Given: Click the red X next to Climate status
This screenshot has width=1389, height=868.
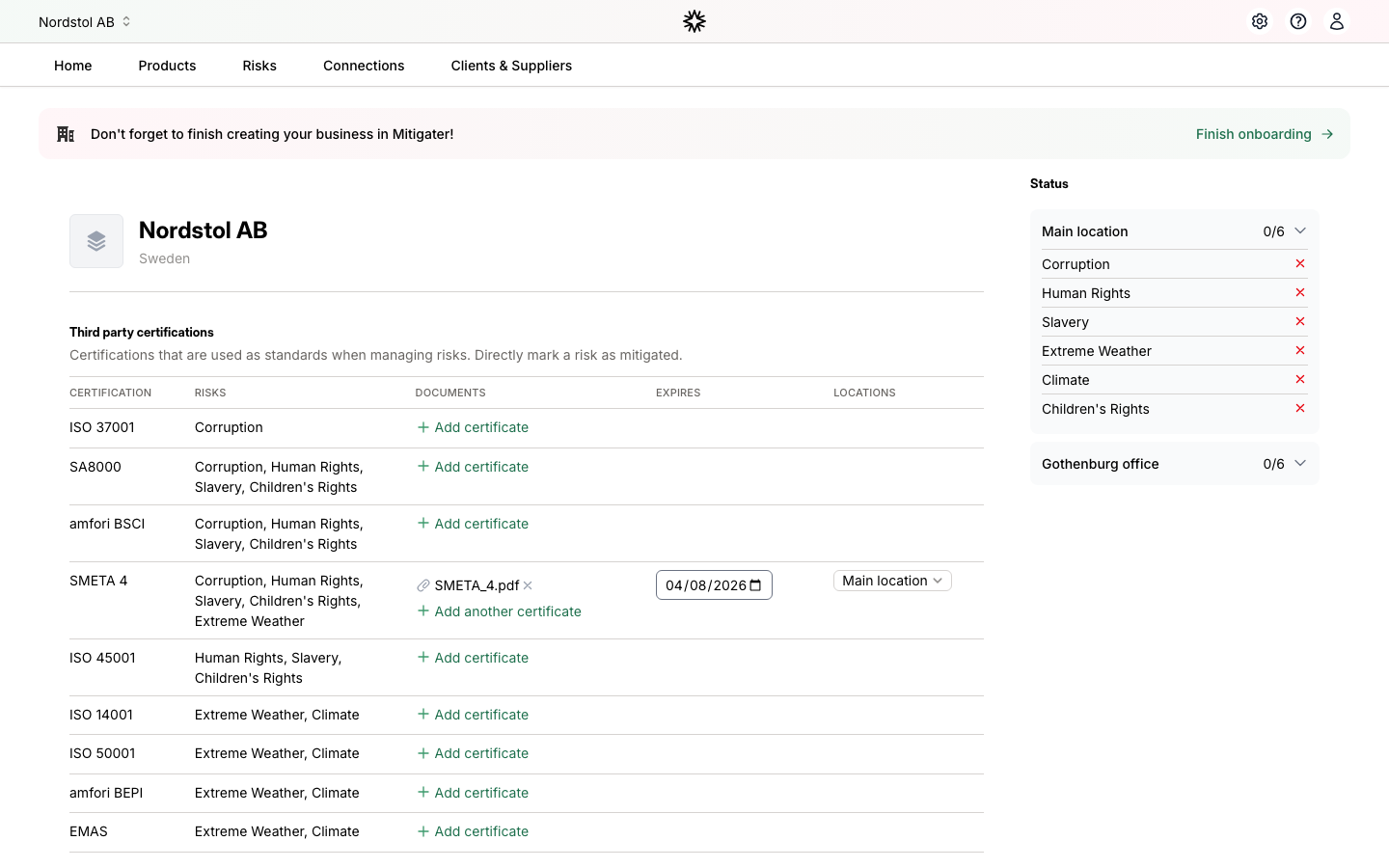Looking at the screenshot, I should pos(1300,379).
